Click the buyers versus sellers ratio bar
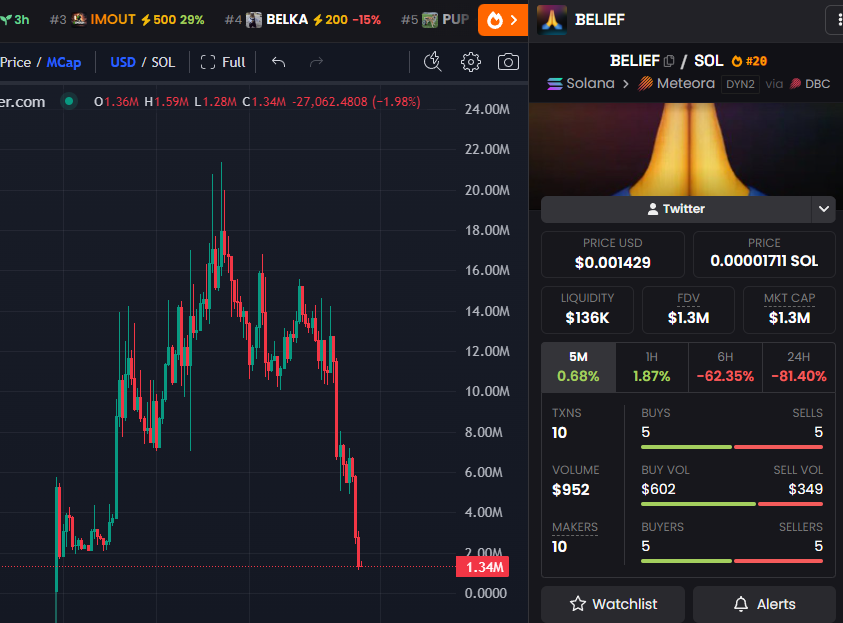 732,561
